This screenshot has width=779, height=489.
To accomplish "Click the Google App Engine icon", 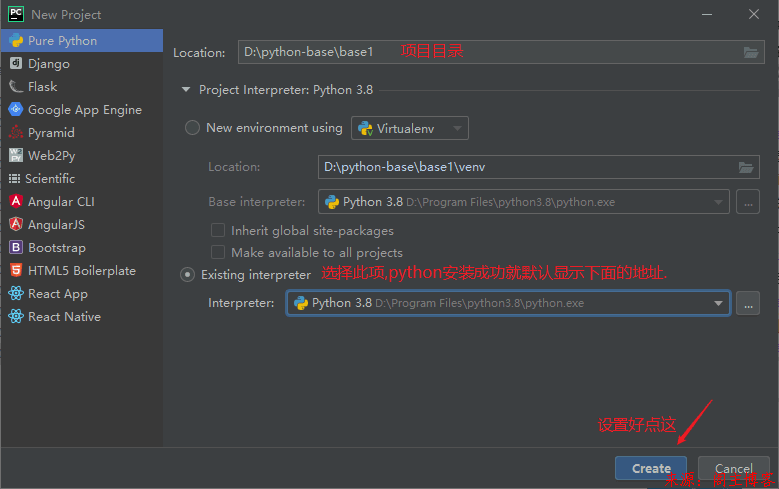I will coord(16,109).
